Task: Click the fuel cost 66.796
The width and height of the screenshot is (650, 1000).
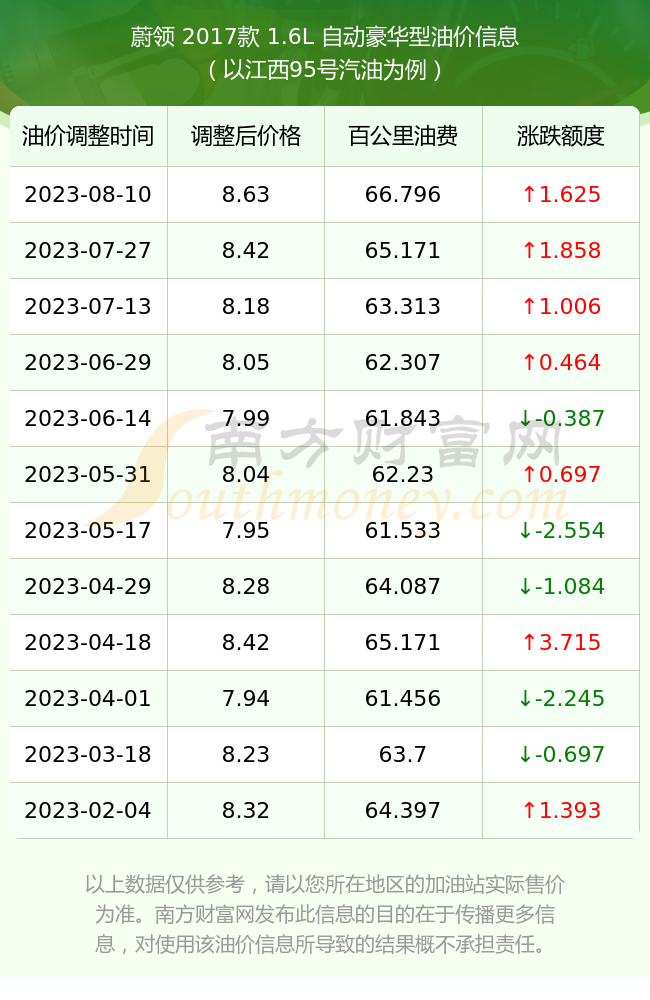Action: click(403, 195)
